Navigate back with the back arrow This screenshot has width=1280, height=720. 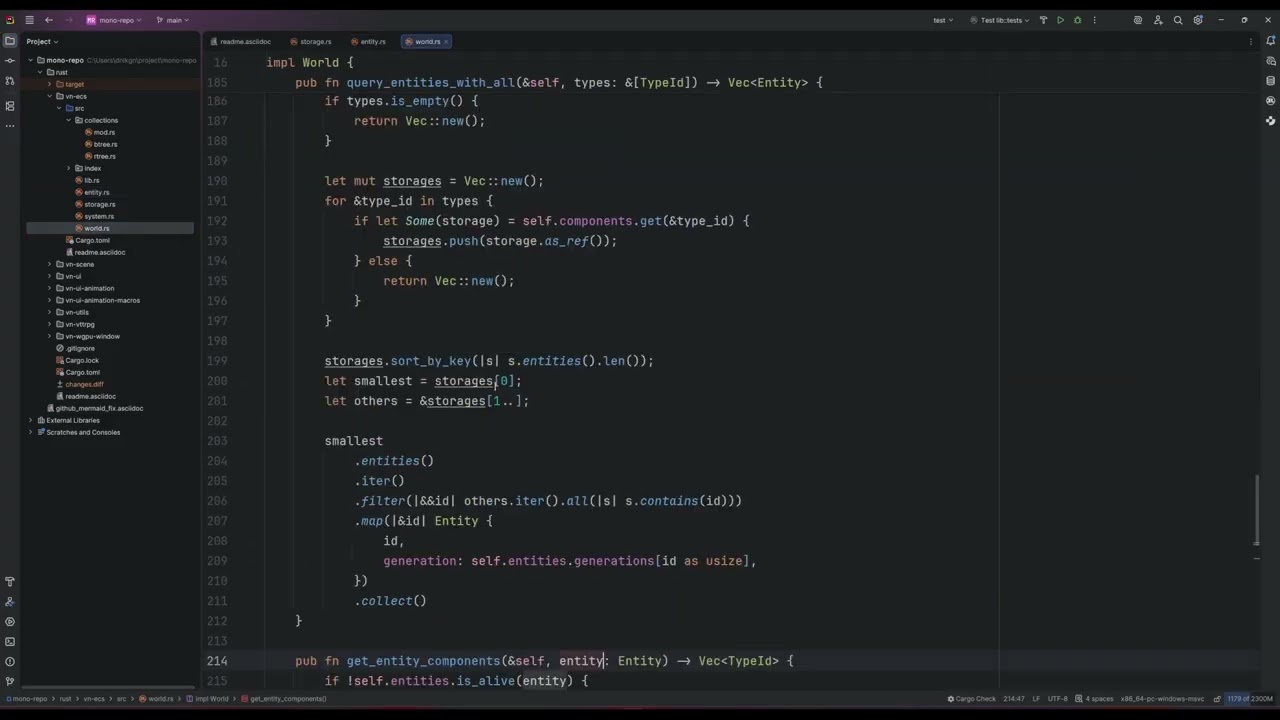click(x=49, y=20)
